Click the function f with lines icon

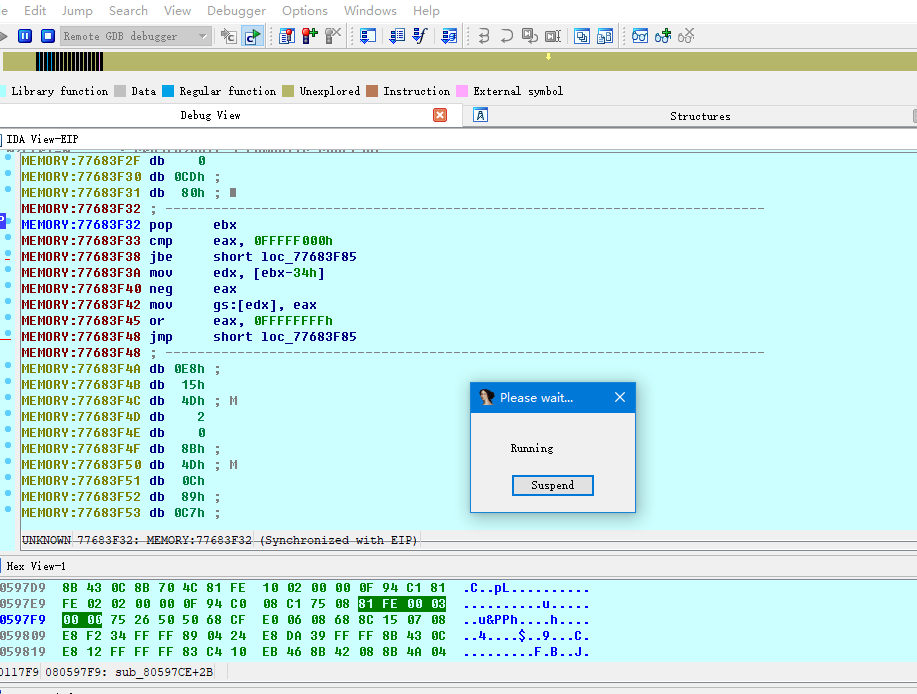click(420, 36)
